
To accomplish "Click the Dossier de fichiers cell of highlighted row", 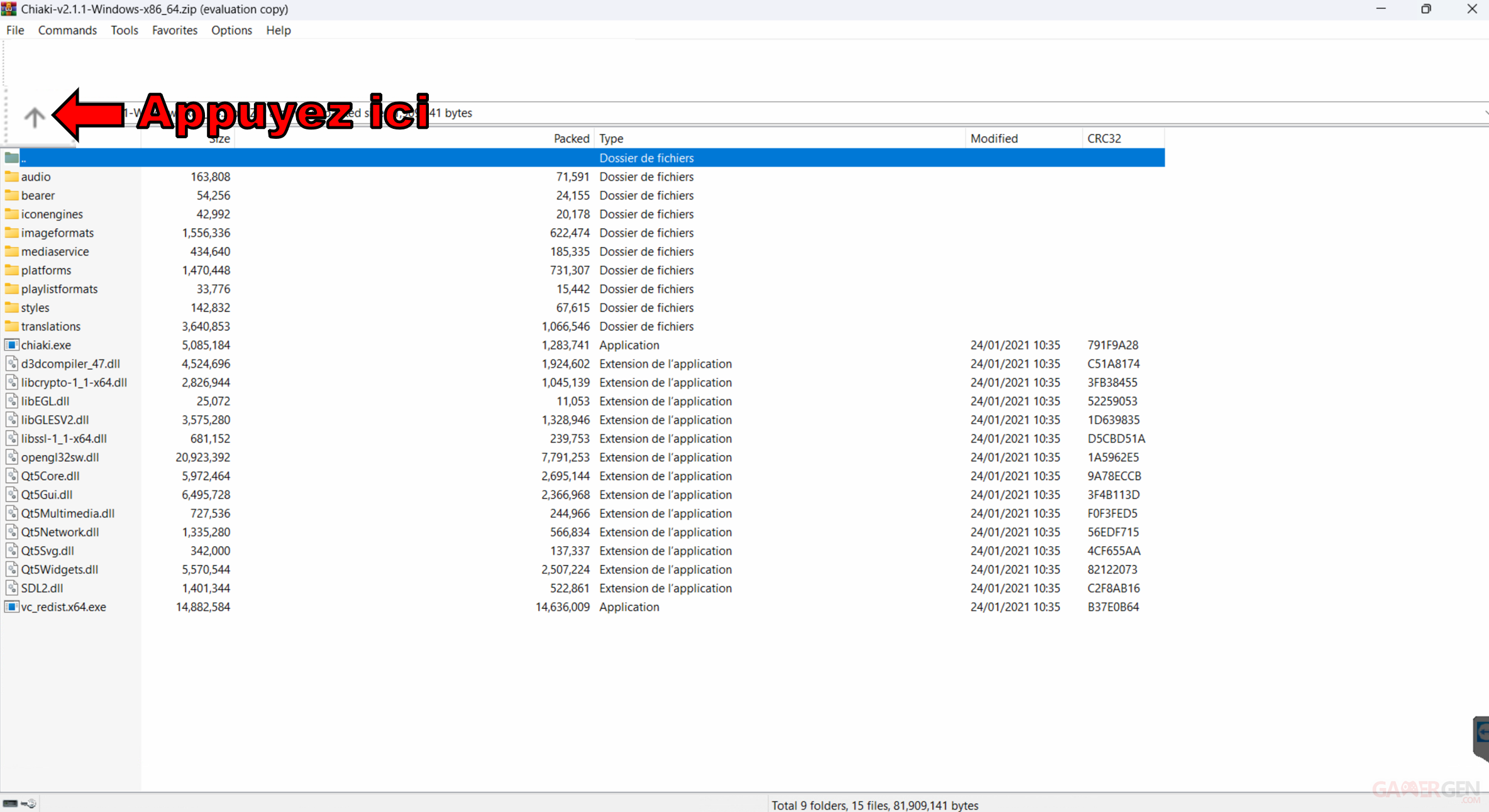I will (646, 158).
